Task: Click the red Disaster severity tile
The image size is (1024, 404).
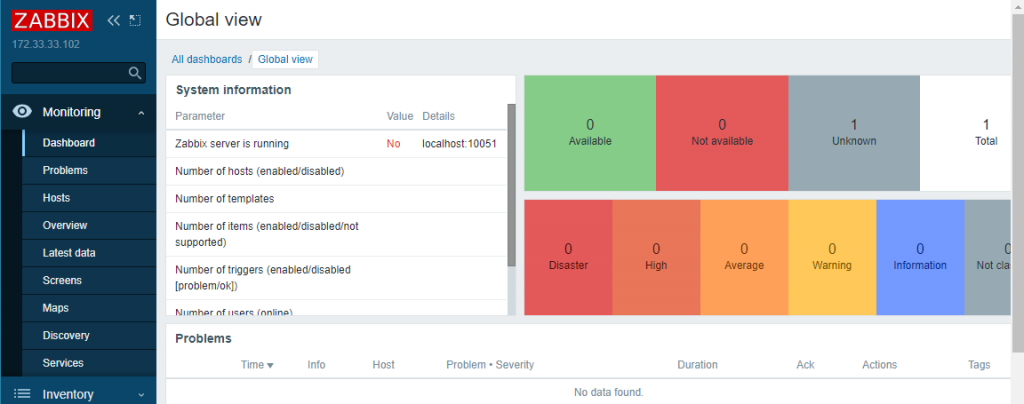Action: click(568, 256)
